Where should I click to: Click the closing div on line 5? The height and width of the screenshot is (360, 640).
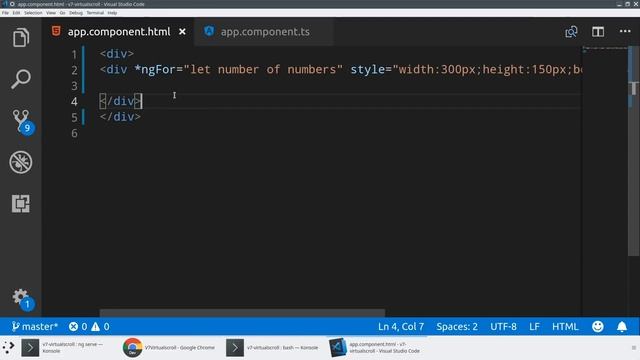point(120,117)
